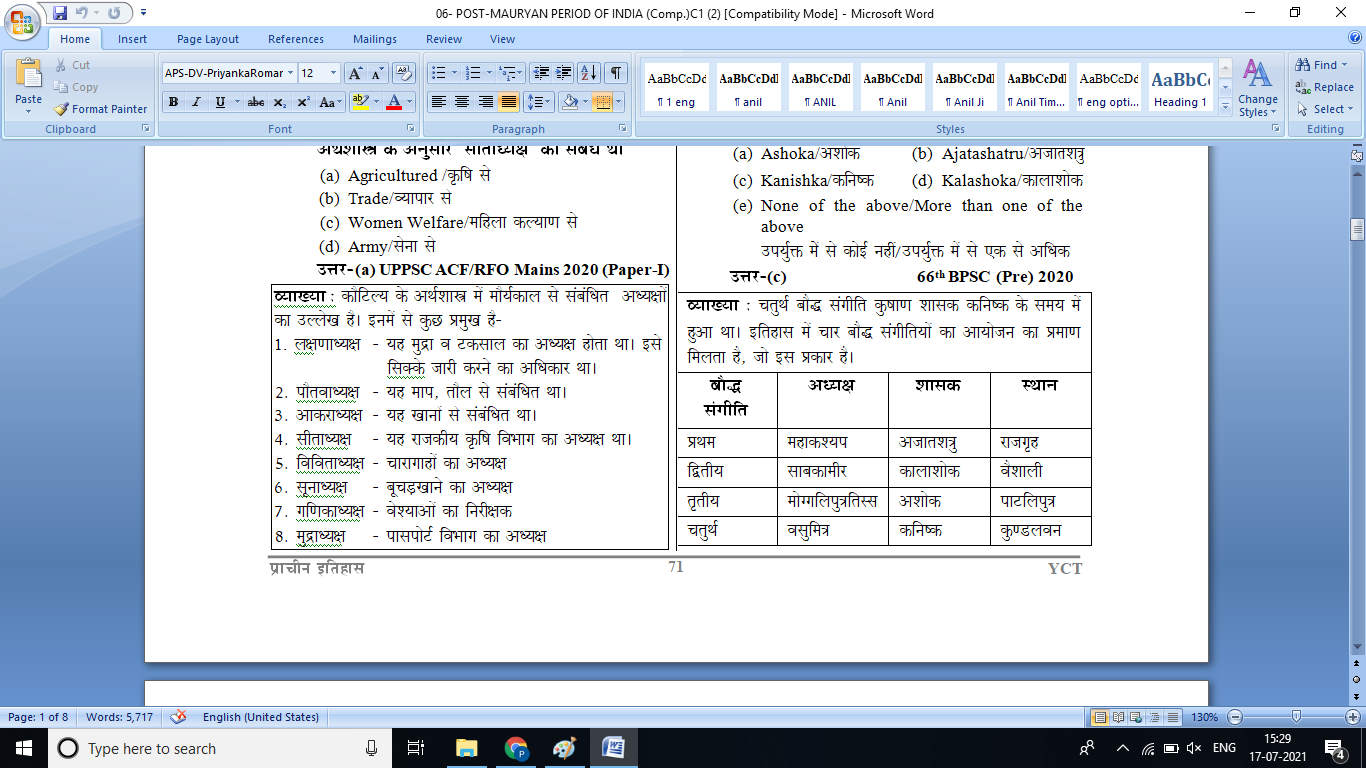Viewport: 1366px width, 768px height.
Task: Open the Replace dialog
Action: (1325, 87)
